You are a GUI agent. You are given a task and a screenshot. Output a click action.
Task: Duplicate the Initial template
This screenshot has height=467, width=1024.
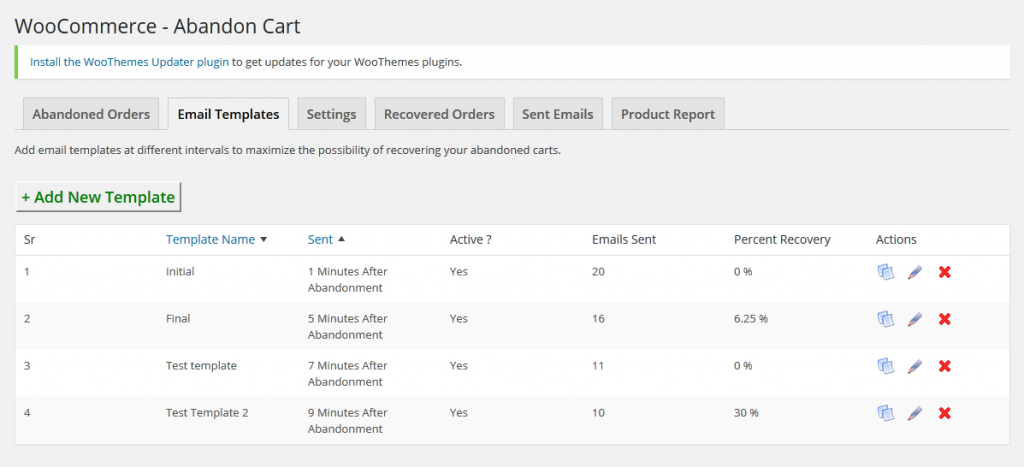(x=885, y=272)
